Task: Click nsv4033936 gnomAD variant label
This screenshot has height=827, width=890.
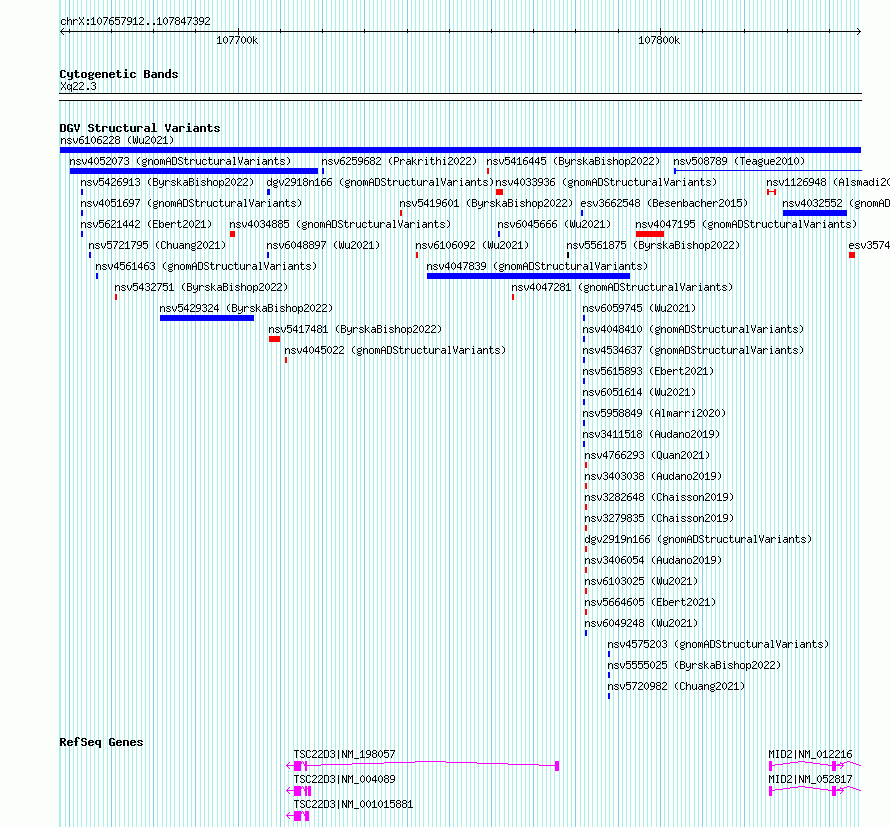Action: coord(606,182)
